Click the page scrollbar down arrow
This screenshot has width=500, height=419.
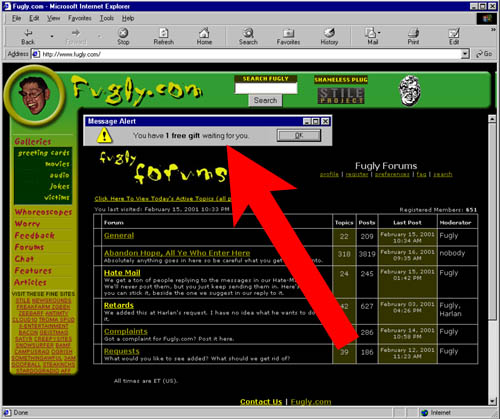pos(492,401)
